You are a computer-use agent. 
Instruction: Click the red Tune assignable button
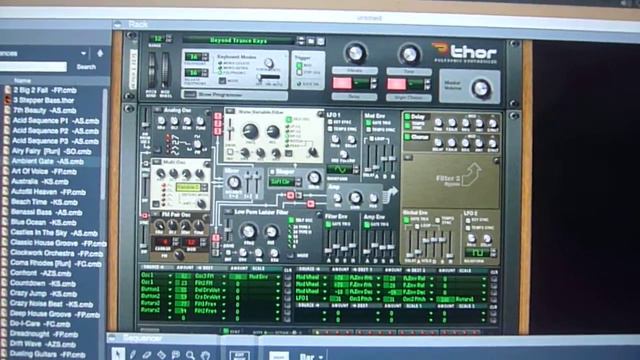396,84
